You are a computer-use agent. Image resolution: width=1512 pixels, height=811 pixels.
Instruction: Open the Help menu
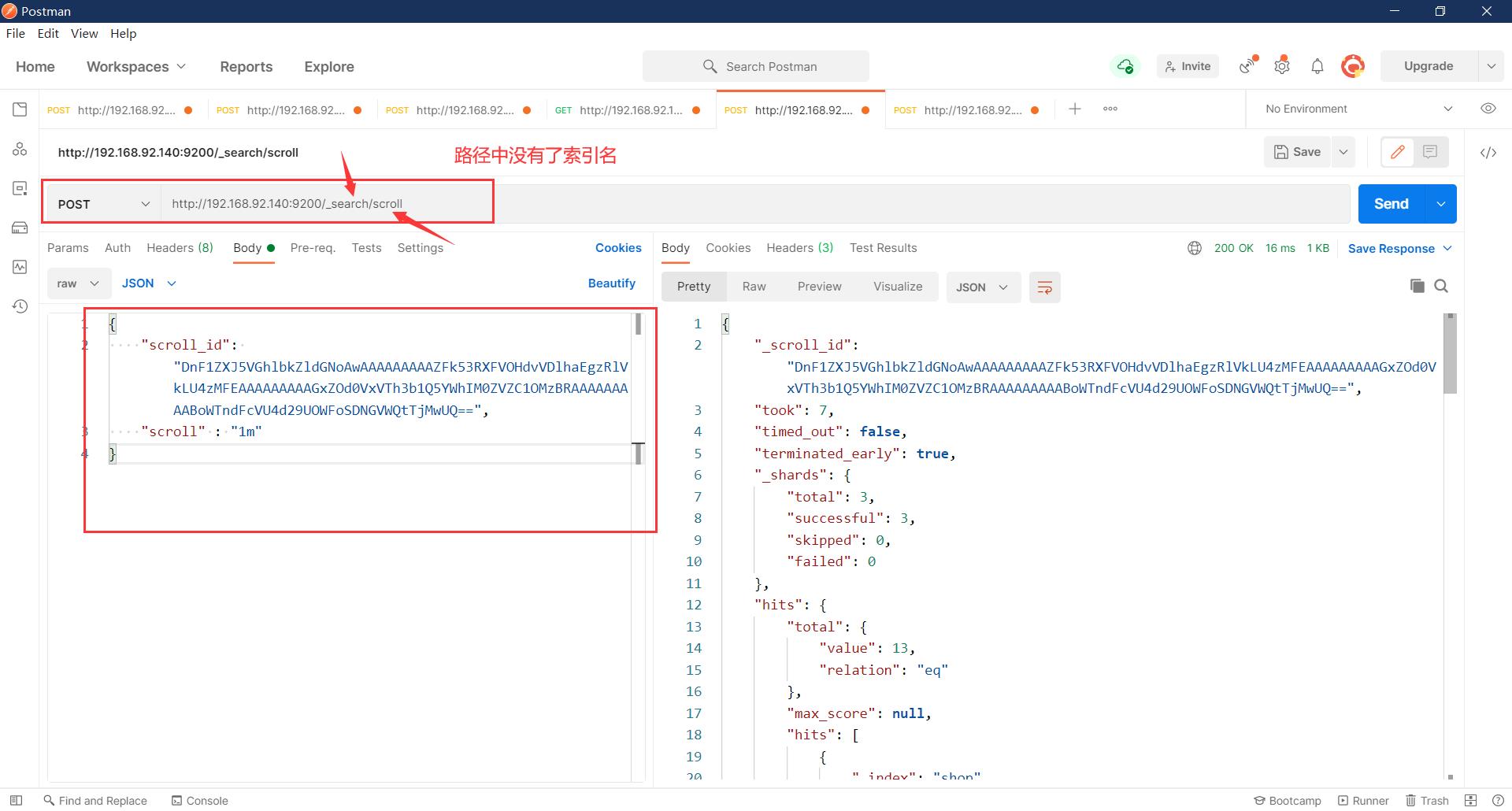[x=124, y=33]
